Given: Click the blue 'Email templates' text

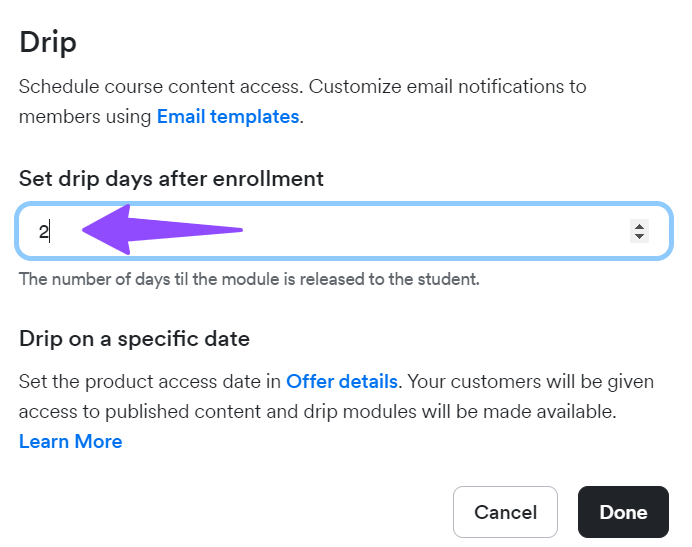Looking at the screenshot, I should pos(228,117).
